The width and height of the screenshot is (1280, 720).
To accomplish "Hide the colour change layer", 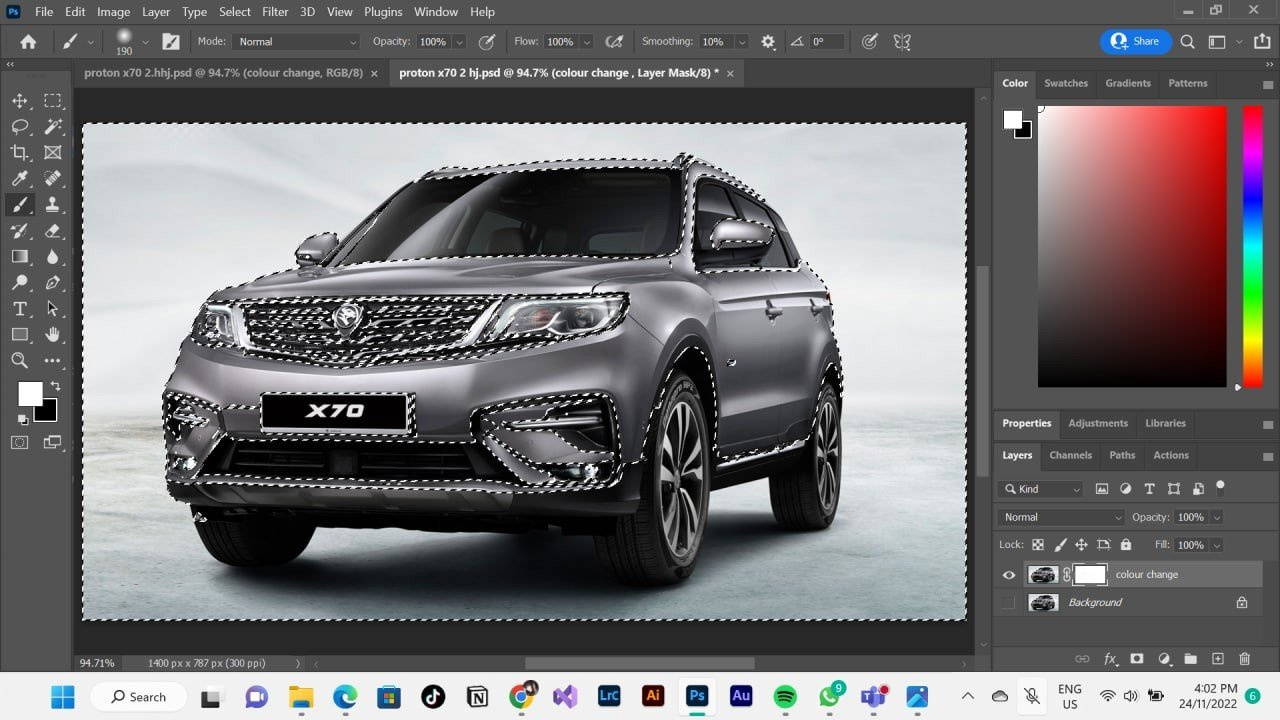I will 1008,575.
